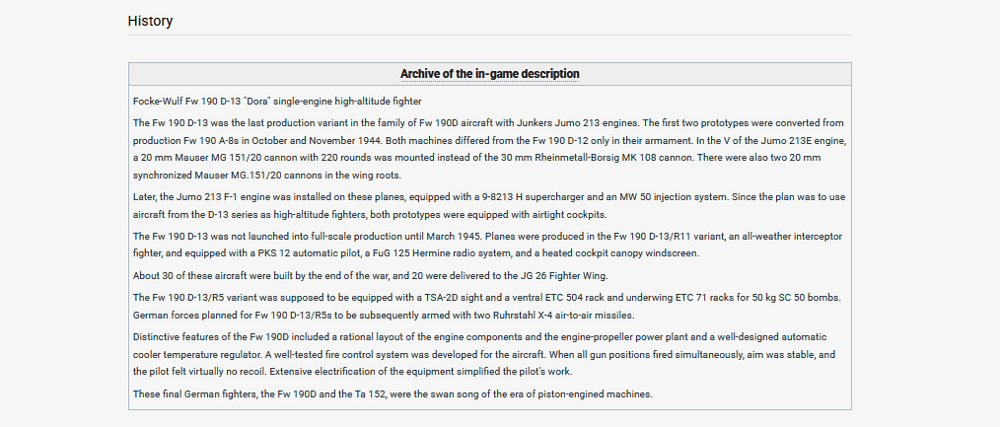Screen dimensions: 1000x427
Task: Click the words "FuG 125 Hermine radio system"
Action: click(424, 253)
